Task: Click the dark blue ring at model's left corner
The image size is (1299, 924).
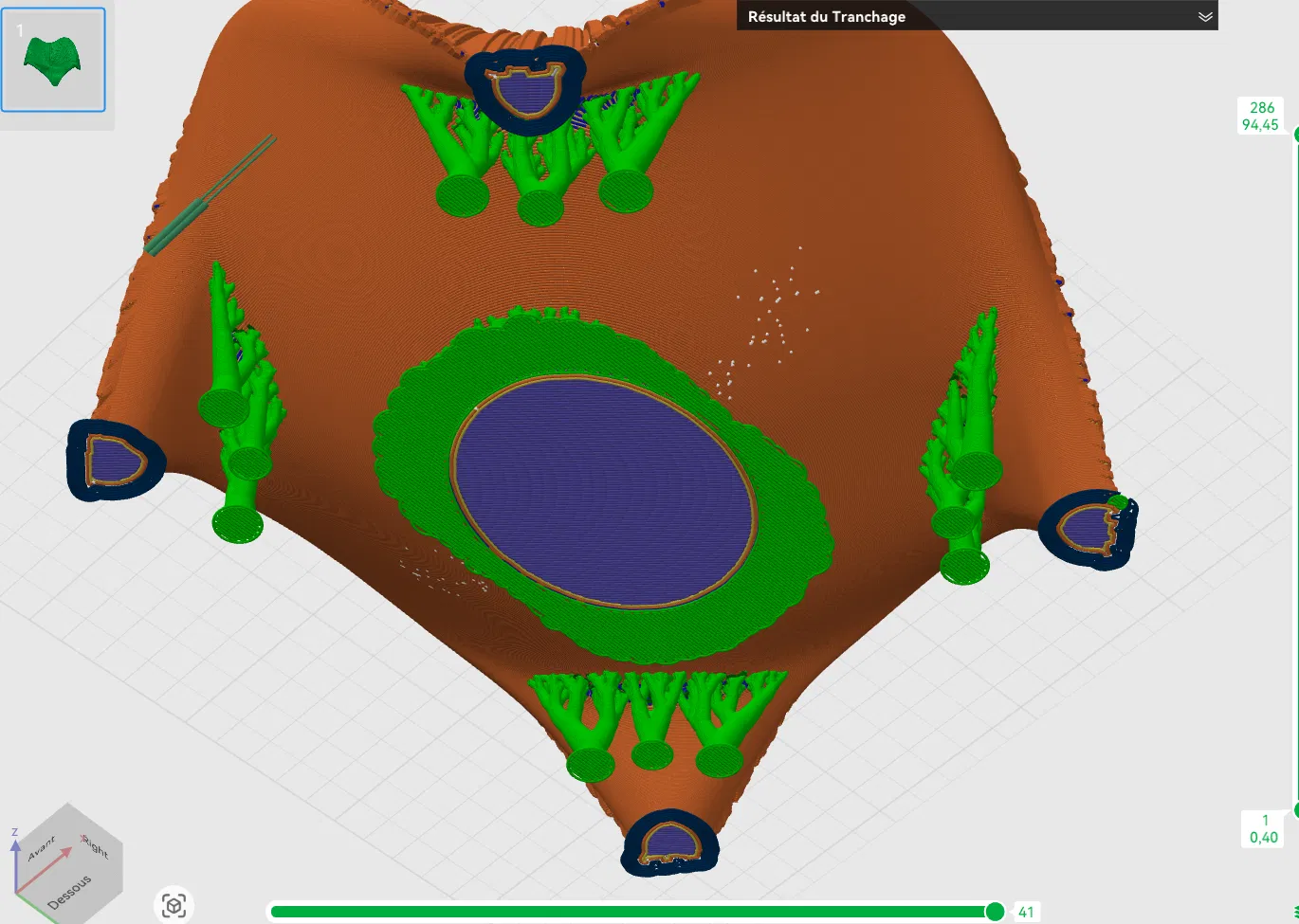Action: 115,461
